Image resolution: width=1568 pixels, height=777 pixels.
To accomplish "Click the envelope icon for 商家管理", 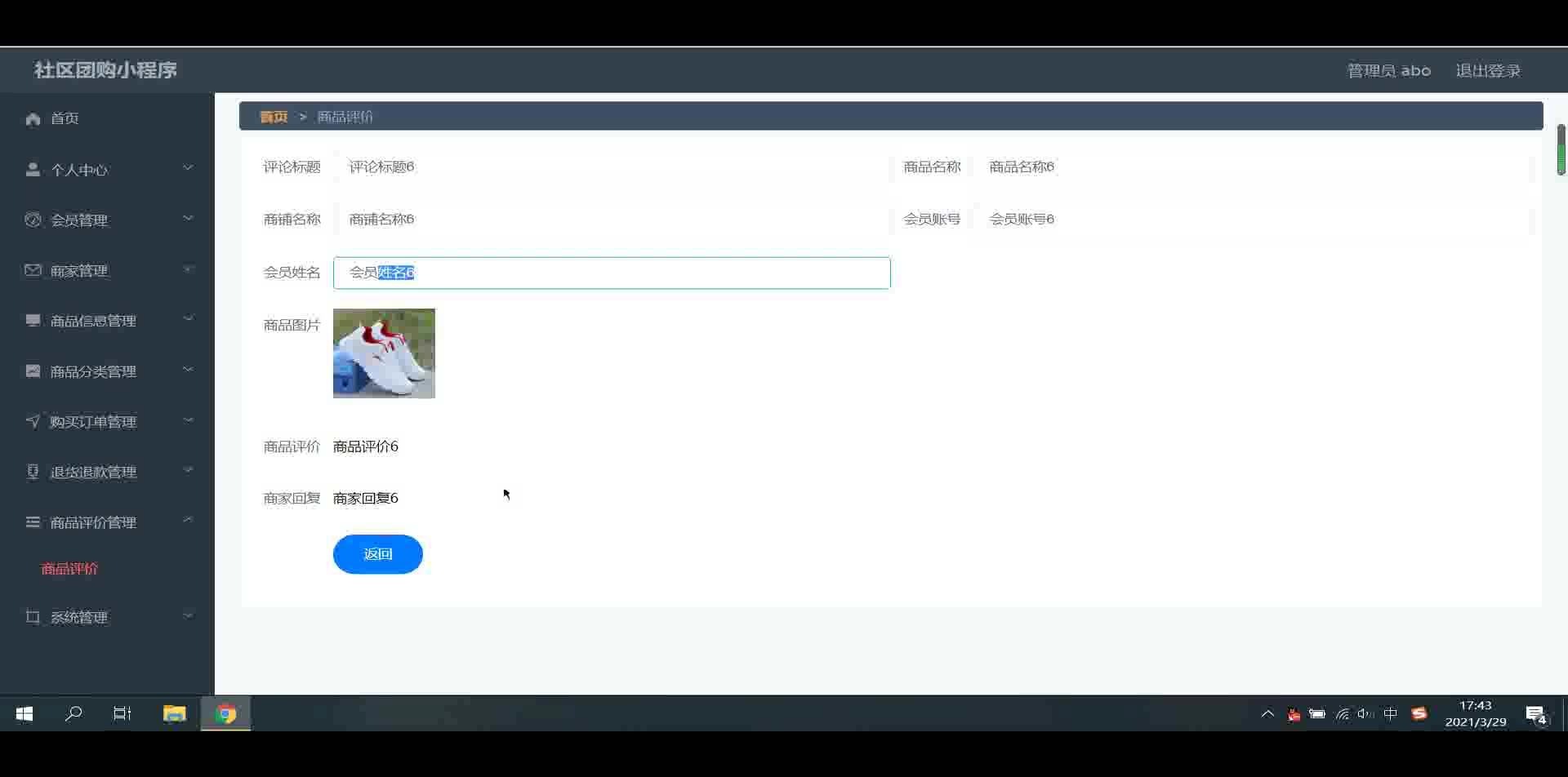I will click(x=33, y=270).
